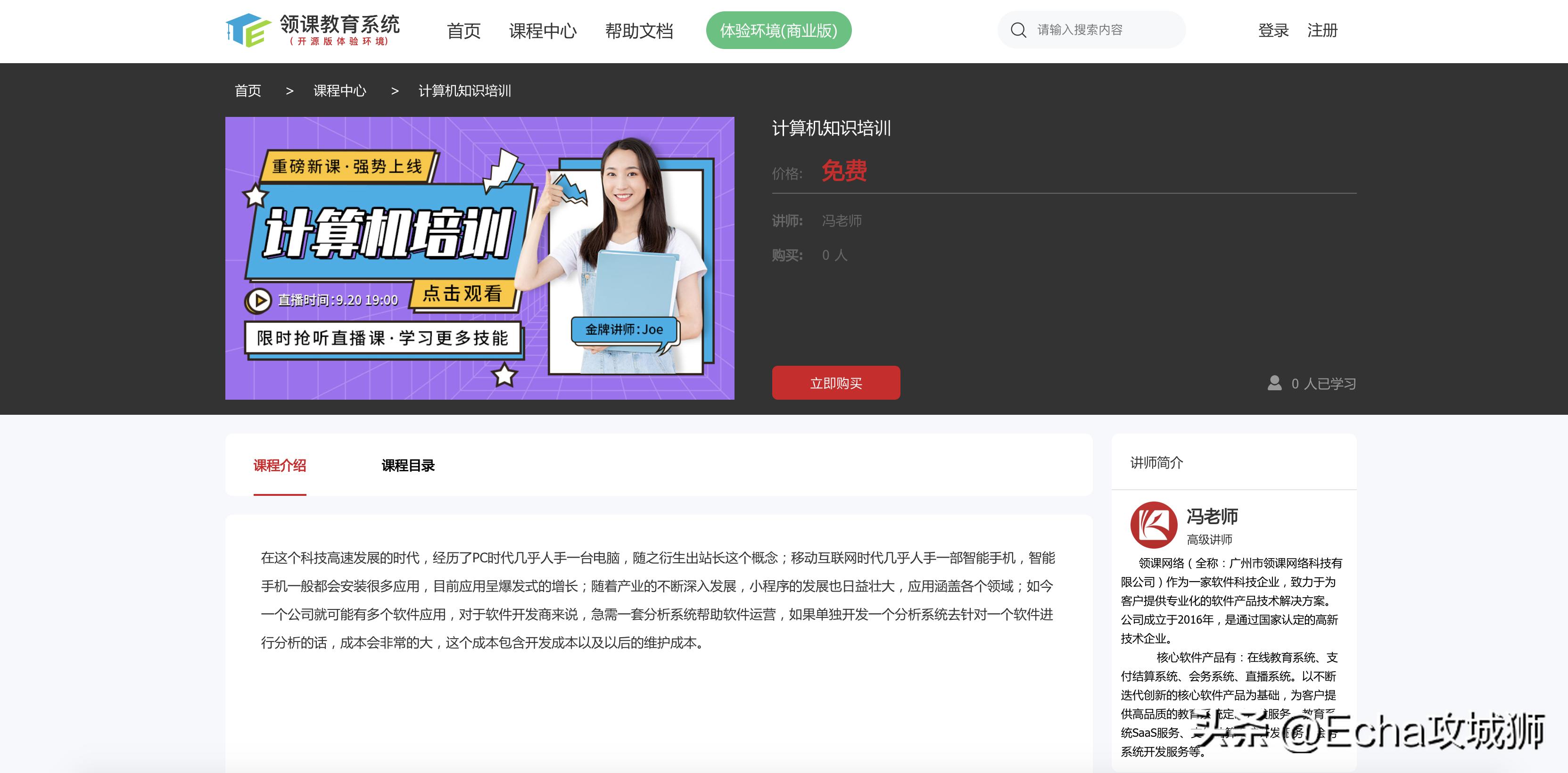Select the person icon next to 0 人已学习
The image size is (1568, 773).
[1273, 384]
